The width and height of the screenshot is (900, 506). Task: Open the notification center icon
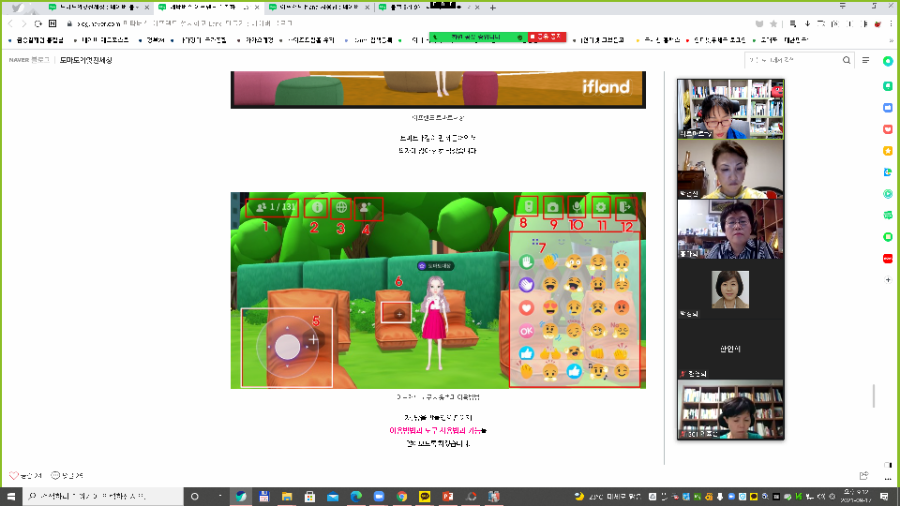tap(885, 496)
